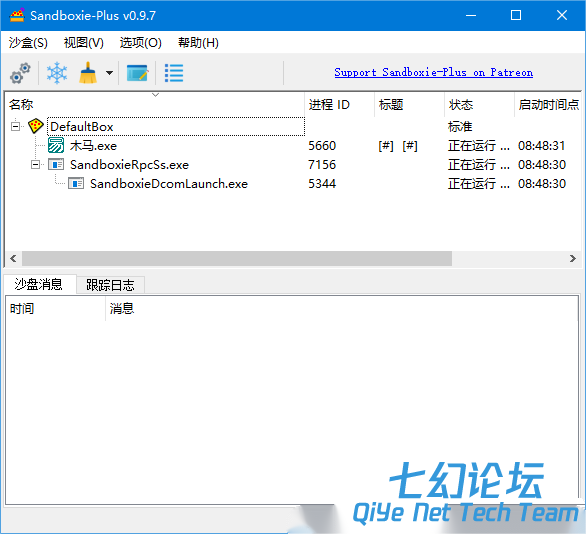Screen dimensions: 586x534
Task: Click start time 08:48:31
Action: pyautogui.click(x=542, y=145)
